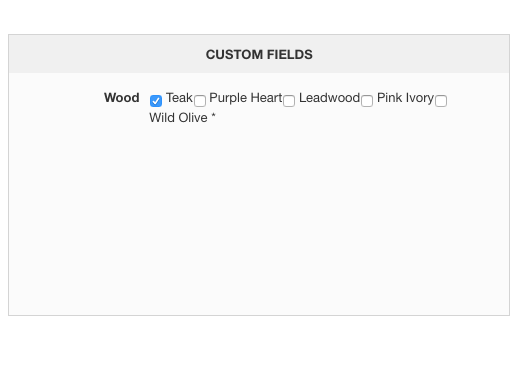
Task: Tick the Leadwood checkbox
Action: point(289,101)
